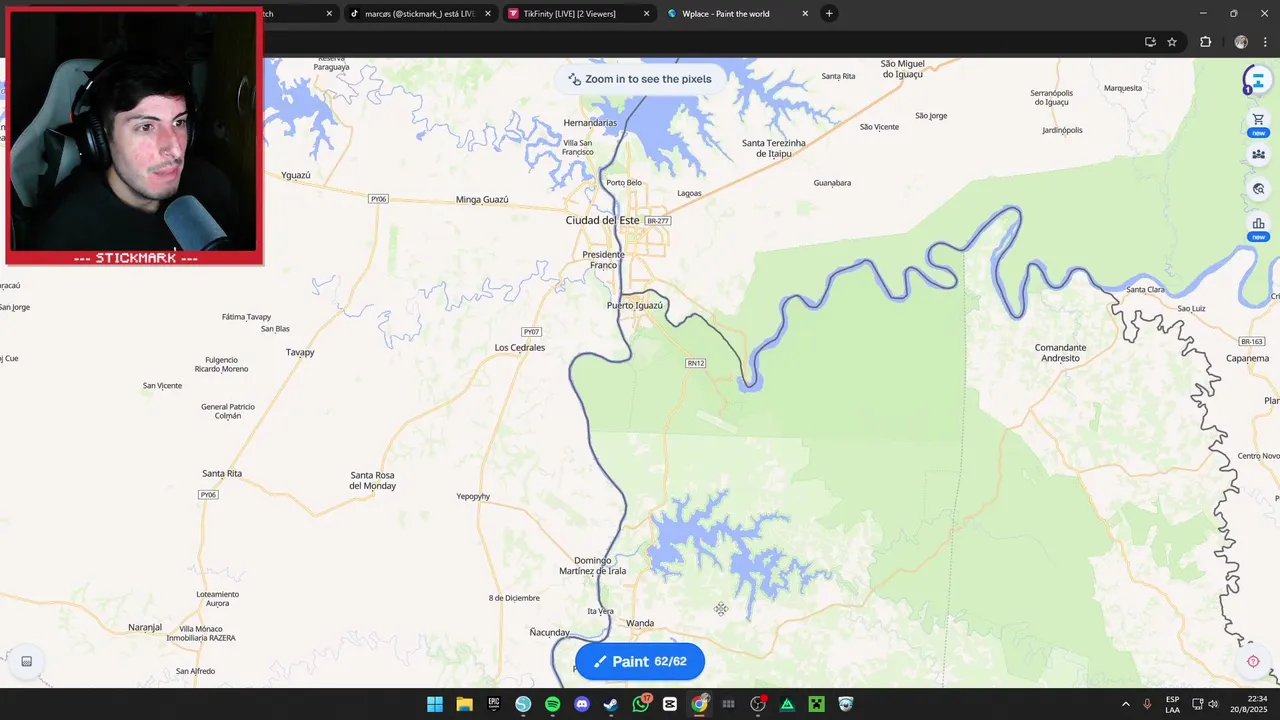The image size is (1280, 720).
Task: Click the Ciudad del Este map label
Action: (x=602, y=220)
